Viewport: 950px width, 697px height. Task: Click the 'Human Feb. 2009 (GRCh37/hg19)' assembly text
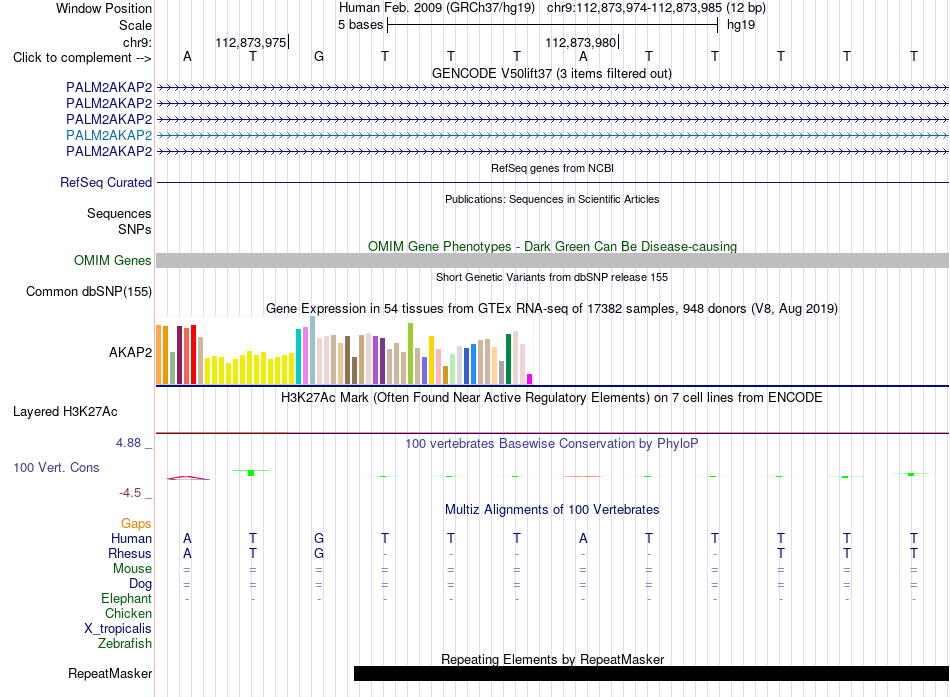(x=437, y=8)
